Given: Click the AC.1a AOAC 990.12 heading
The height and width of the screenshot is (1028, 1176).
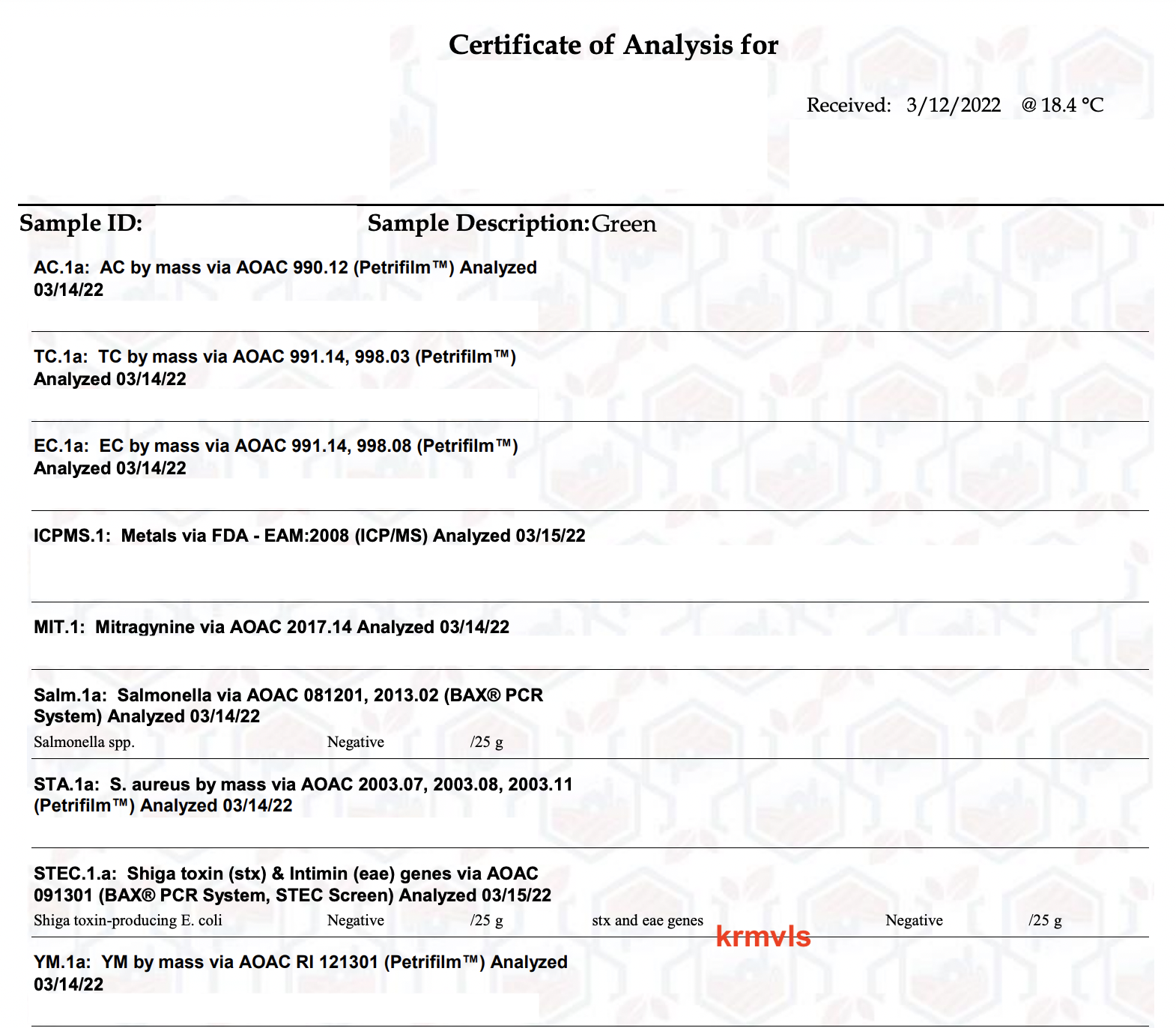Looking at the screenshot, I should pyautogui.click(x=285, y=279).
